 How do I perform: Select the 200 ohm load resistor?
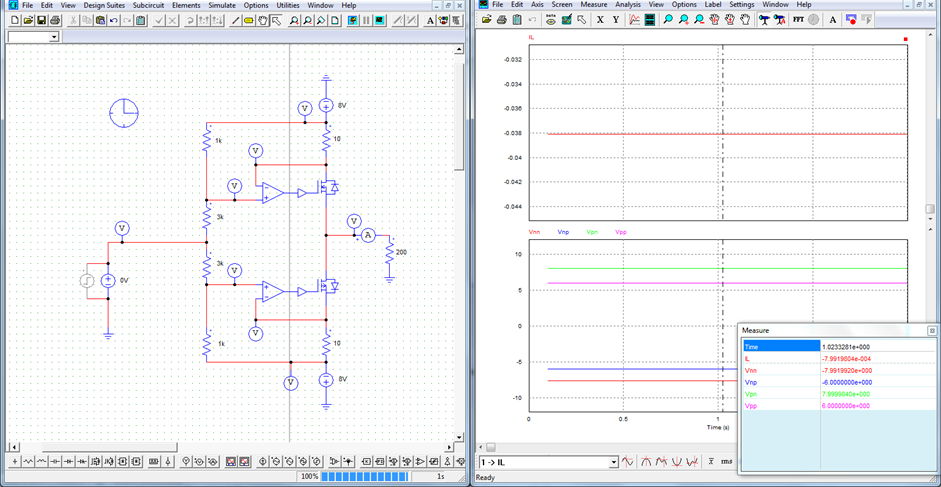click(389, 253)
